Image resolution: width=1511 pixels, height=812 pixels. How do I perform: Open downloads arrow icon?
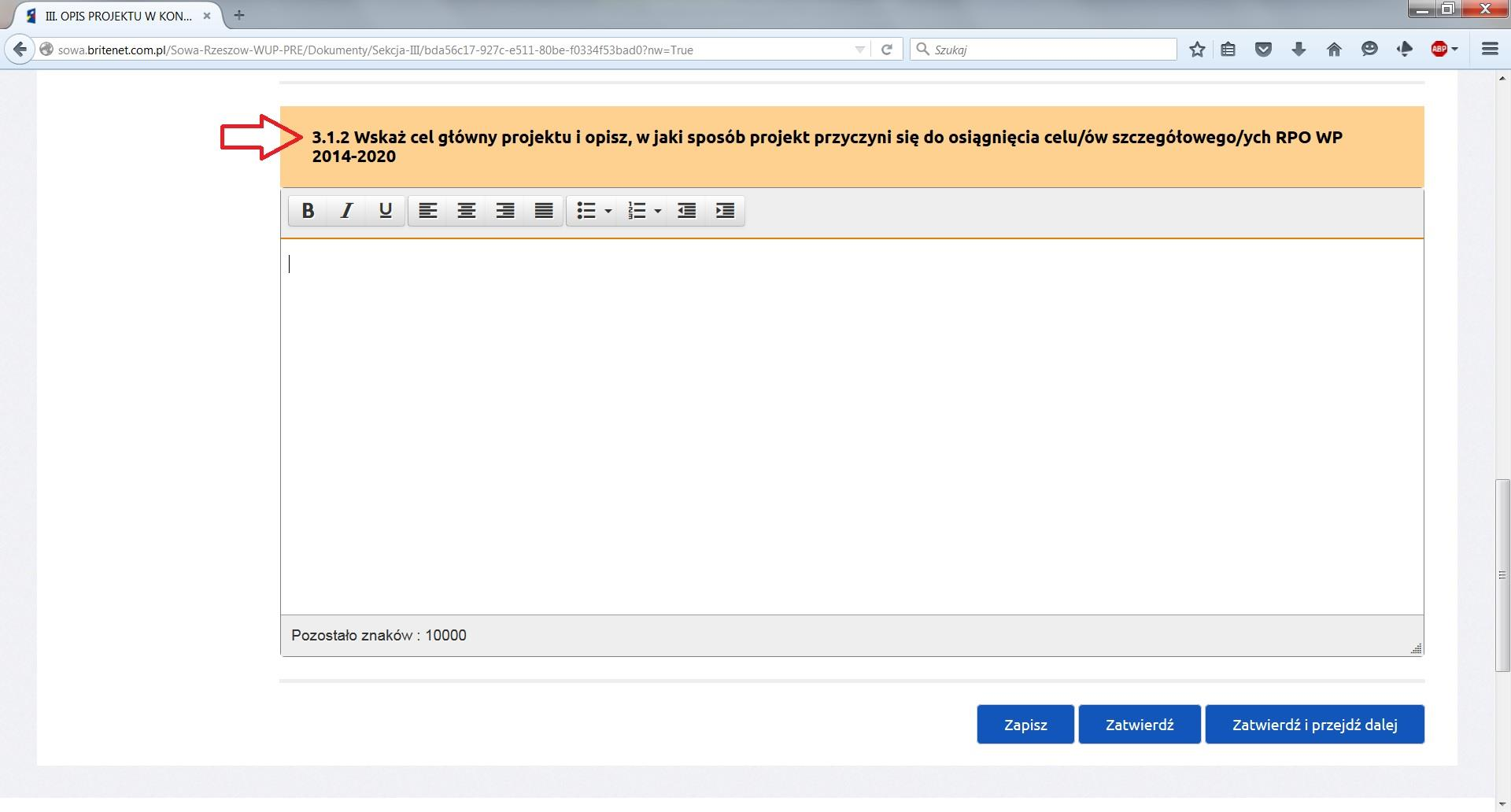coord(1299,50)
